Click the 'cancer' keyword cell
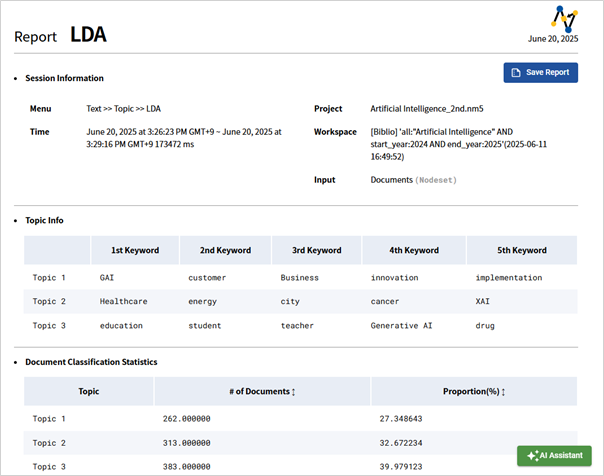 click(x=385, y=302)
